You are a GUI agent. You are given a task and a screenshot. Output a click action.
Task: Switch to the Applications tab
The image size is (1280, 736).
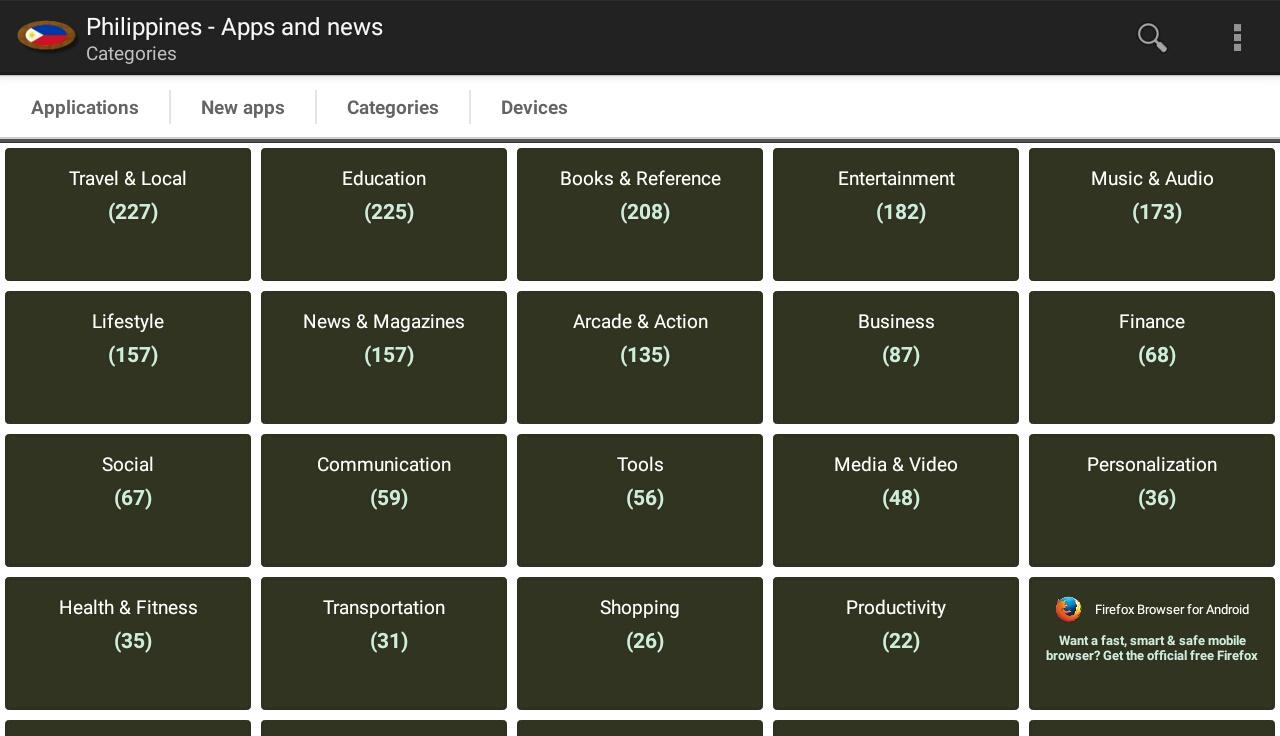pyautogui.click(x=85, y=107)
